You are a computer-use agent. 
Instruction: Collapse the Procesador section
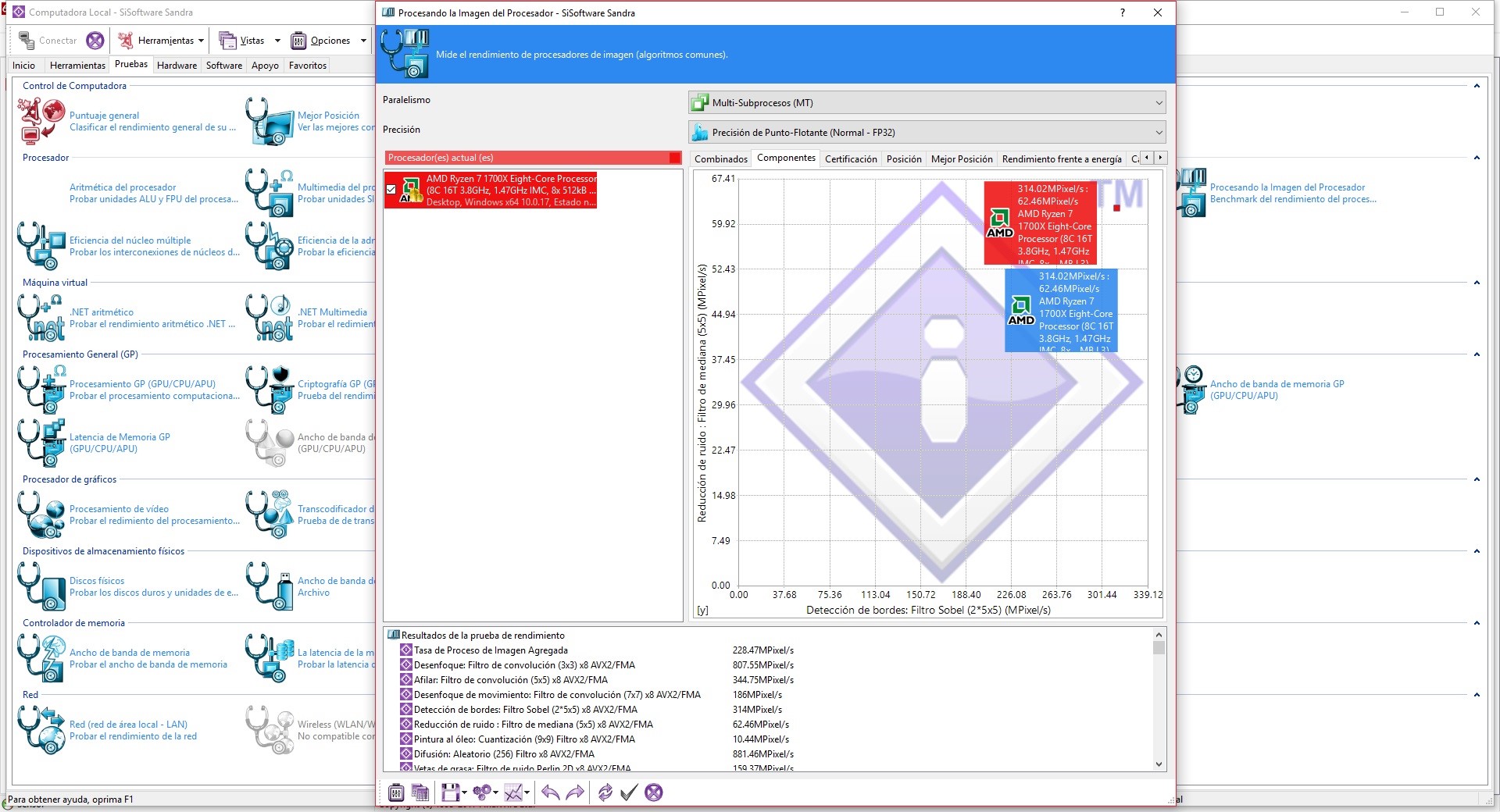1477,158
